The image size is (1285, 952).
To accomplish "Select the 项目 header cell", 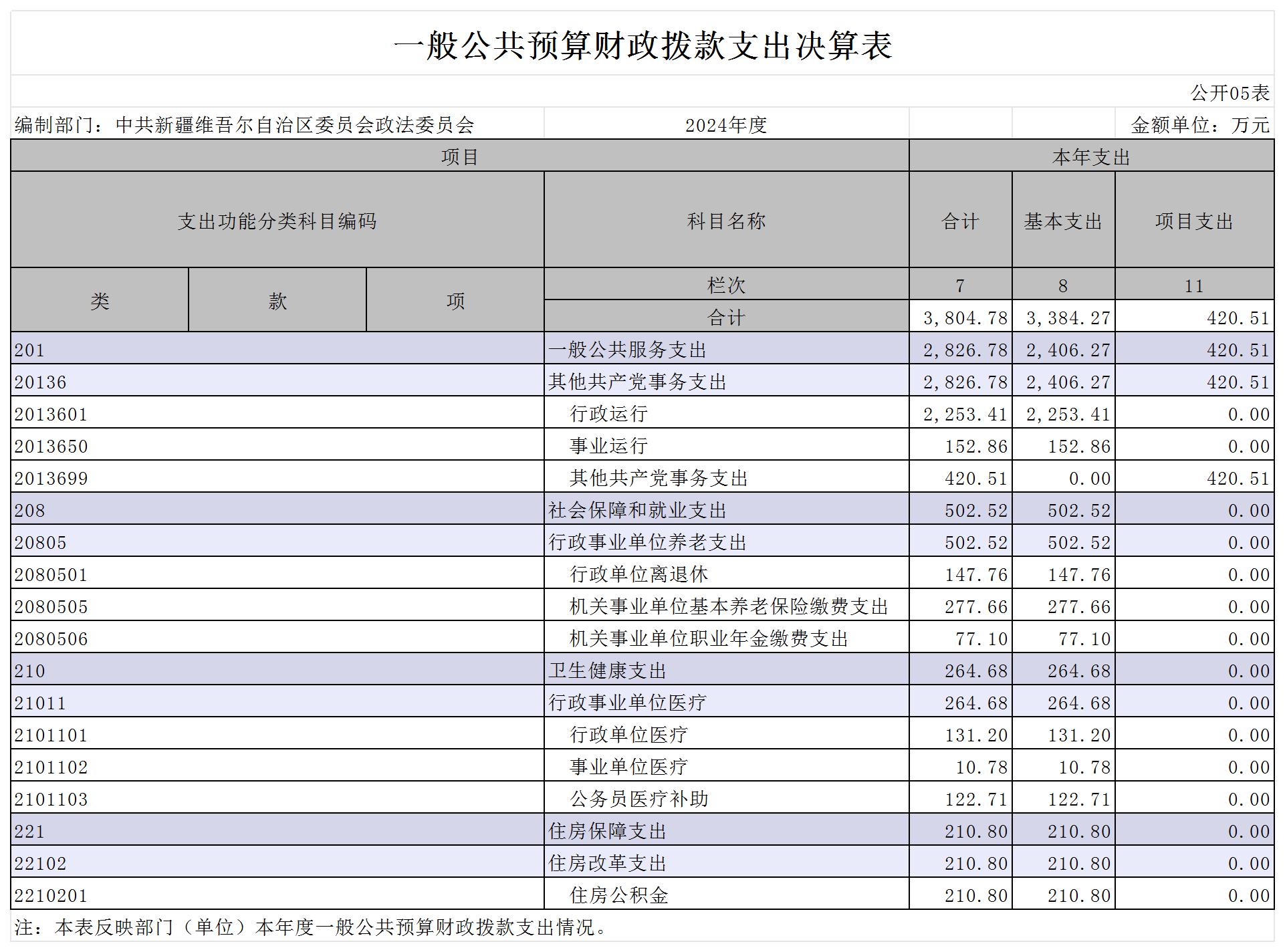I will [459, 156].
